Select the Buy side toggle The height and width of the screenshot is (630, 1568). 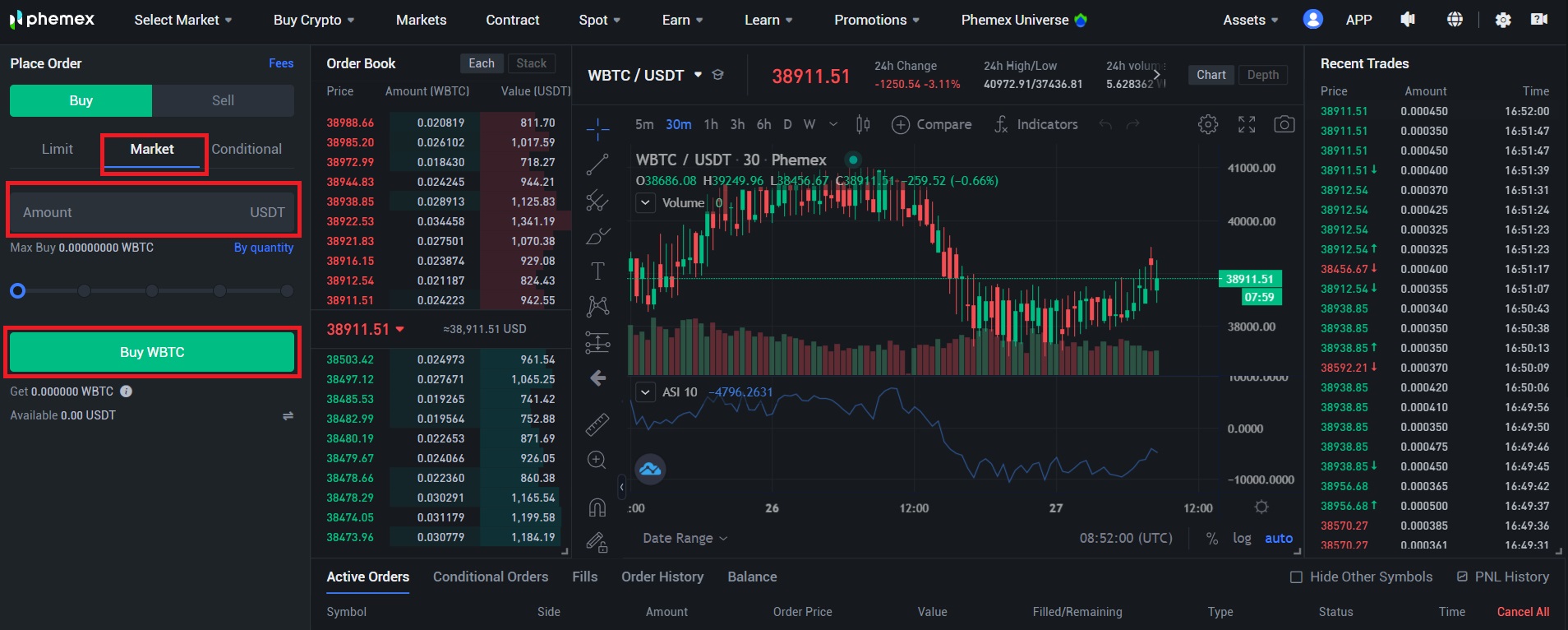81,100
